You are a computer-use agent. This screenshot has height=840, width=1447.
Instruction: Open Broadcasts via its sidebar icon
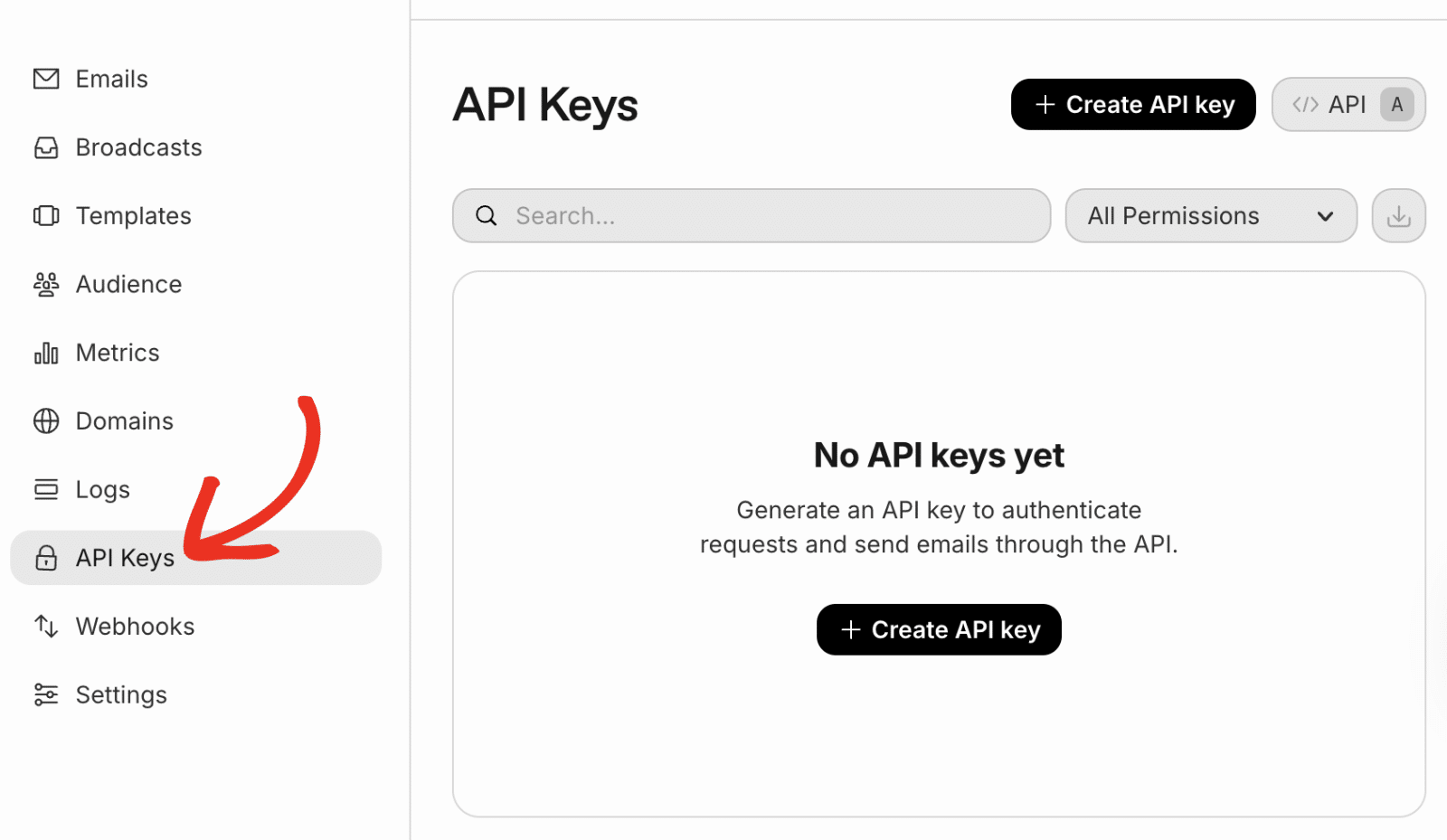click(x=45, y=146)
